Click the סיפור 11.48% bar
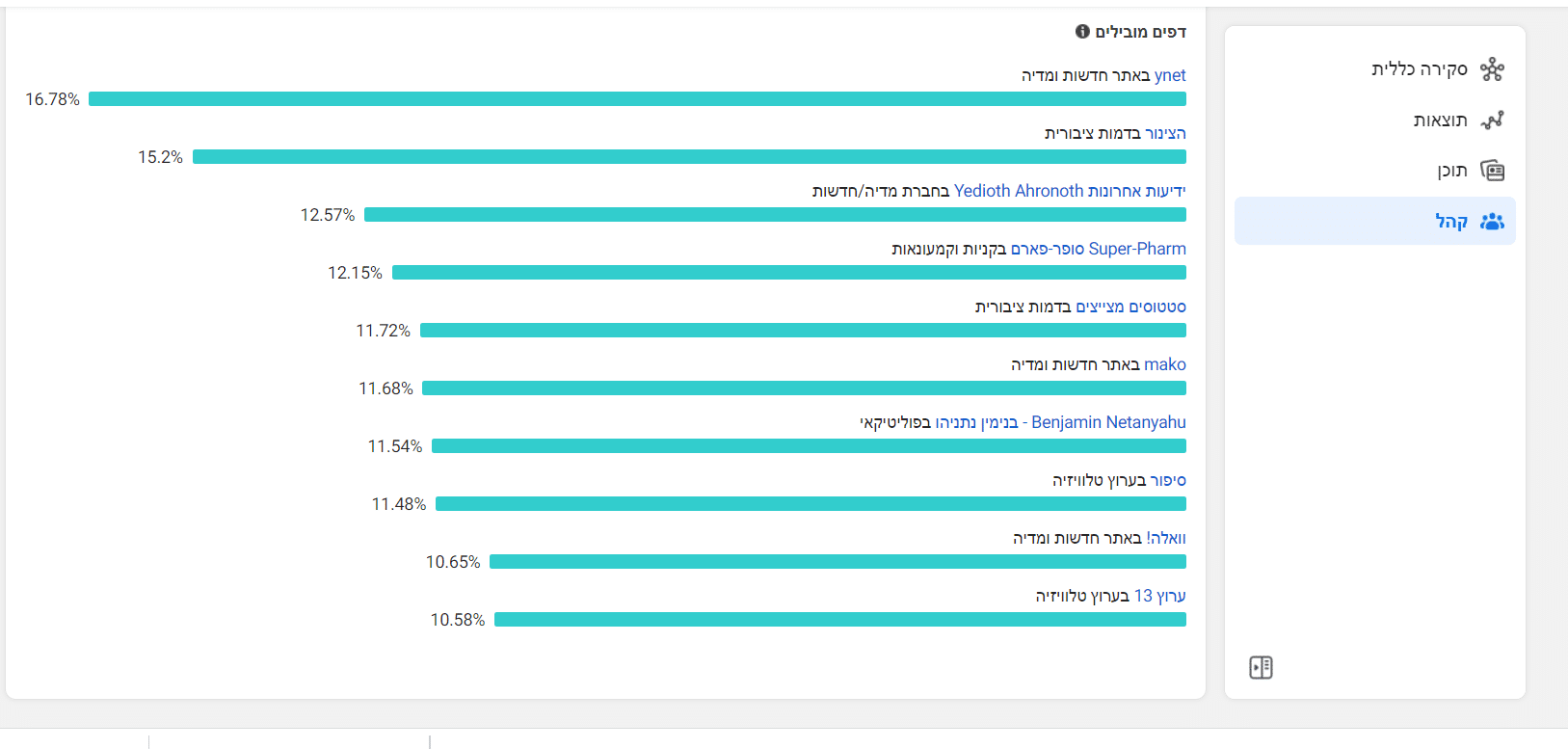 point(811,504)
